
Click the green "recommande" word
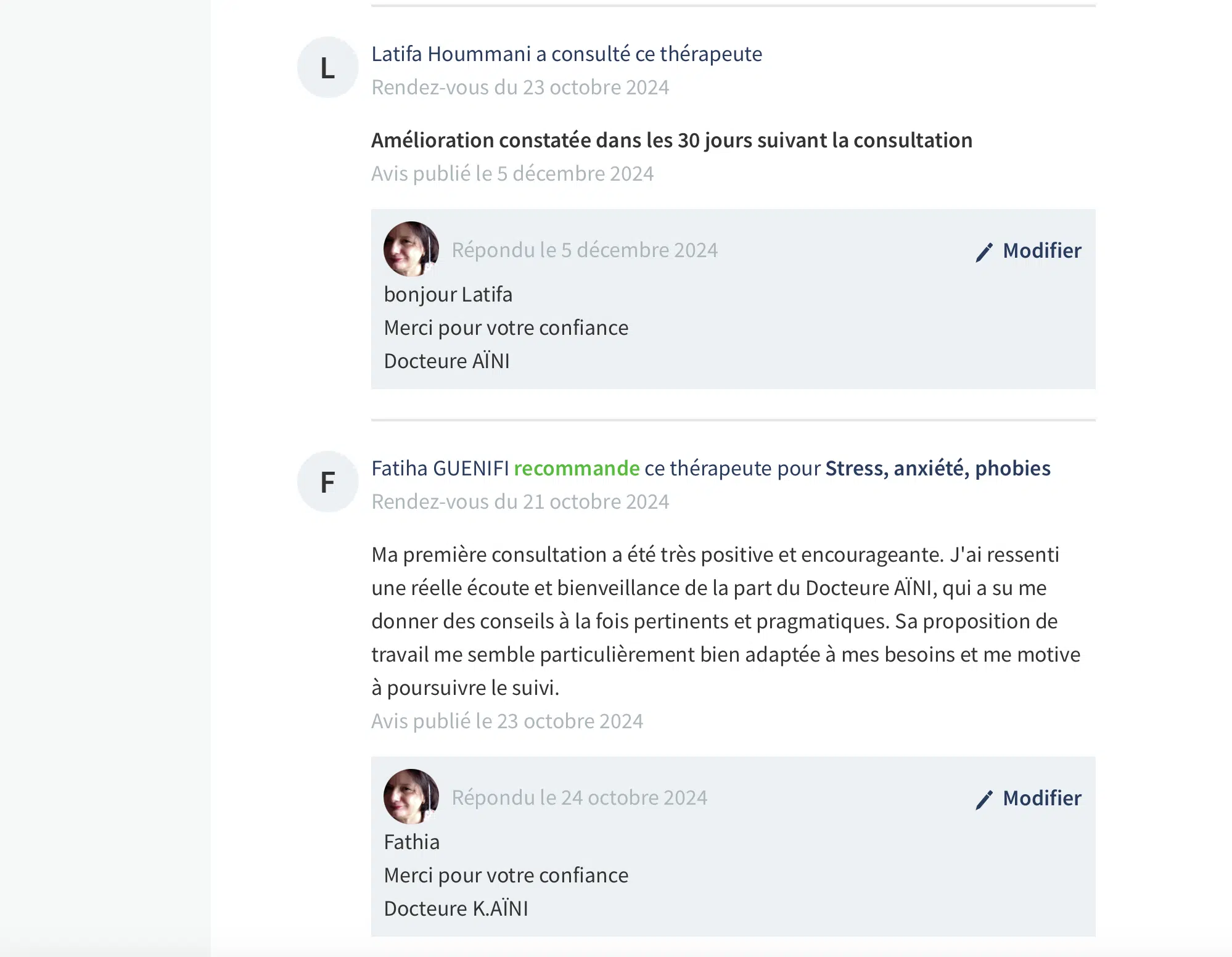[577, 469]
